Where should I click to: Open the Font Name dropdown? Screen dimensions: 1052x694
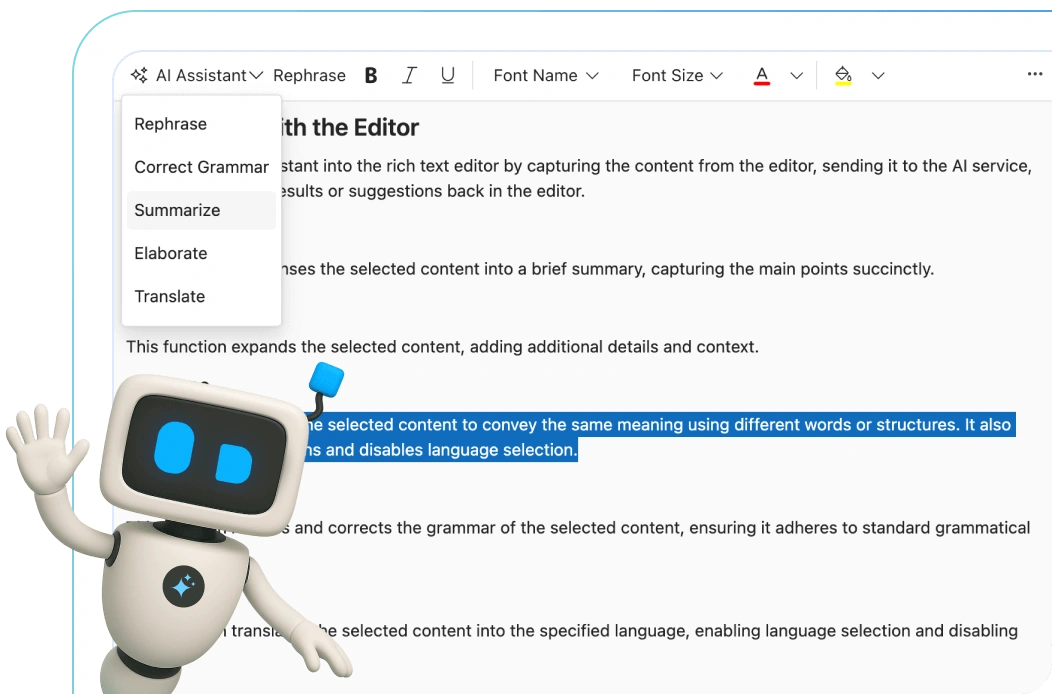(545, 74)
